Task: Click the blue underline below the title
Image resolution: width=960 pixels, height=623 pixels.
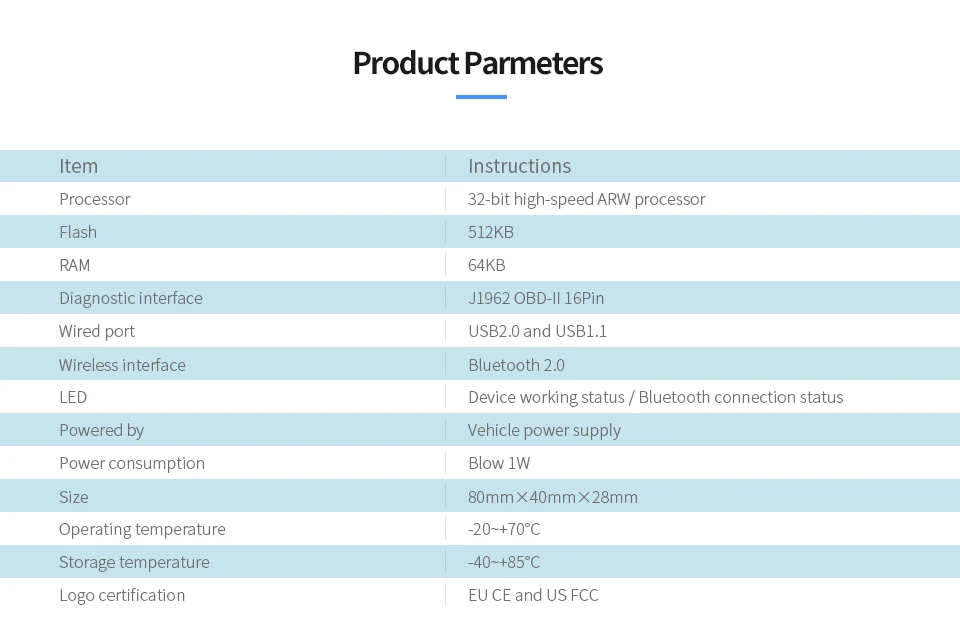Action: 481,97
